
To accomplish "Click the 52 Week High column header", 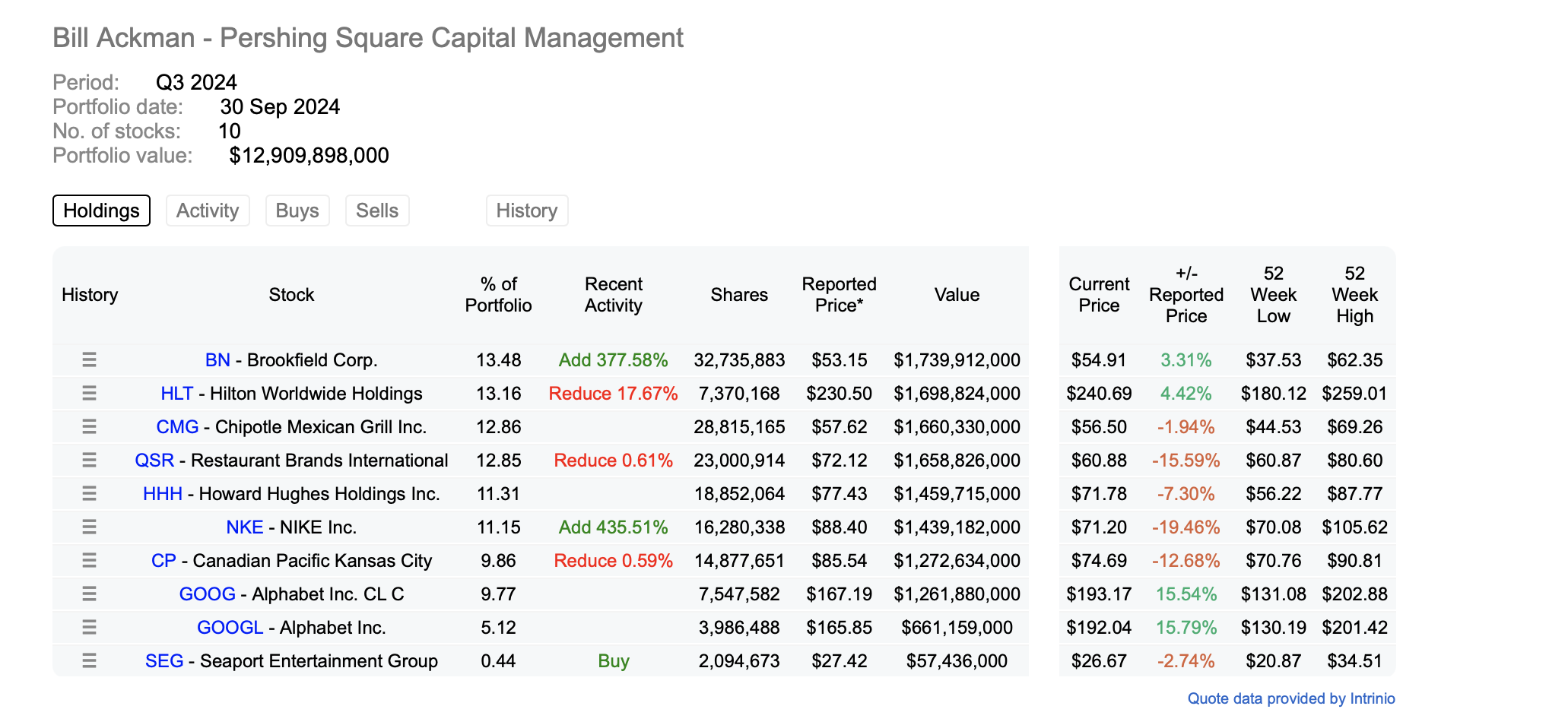I will (1355, 295).
